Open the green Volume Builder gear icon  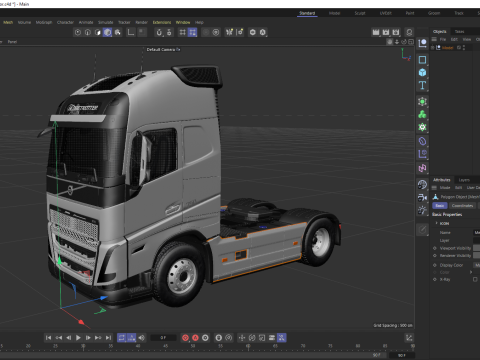point(422,127)
